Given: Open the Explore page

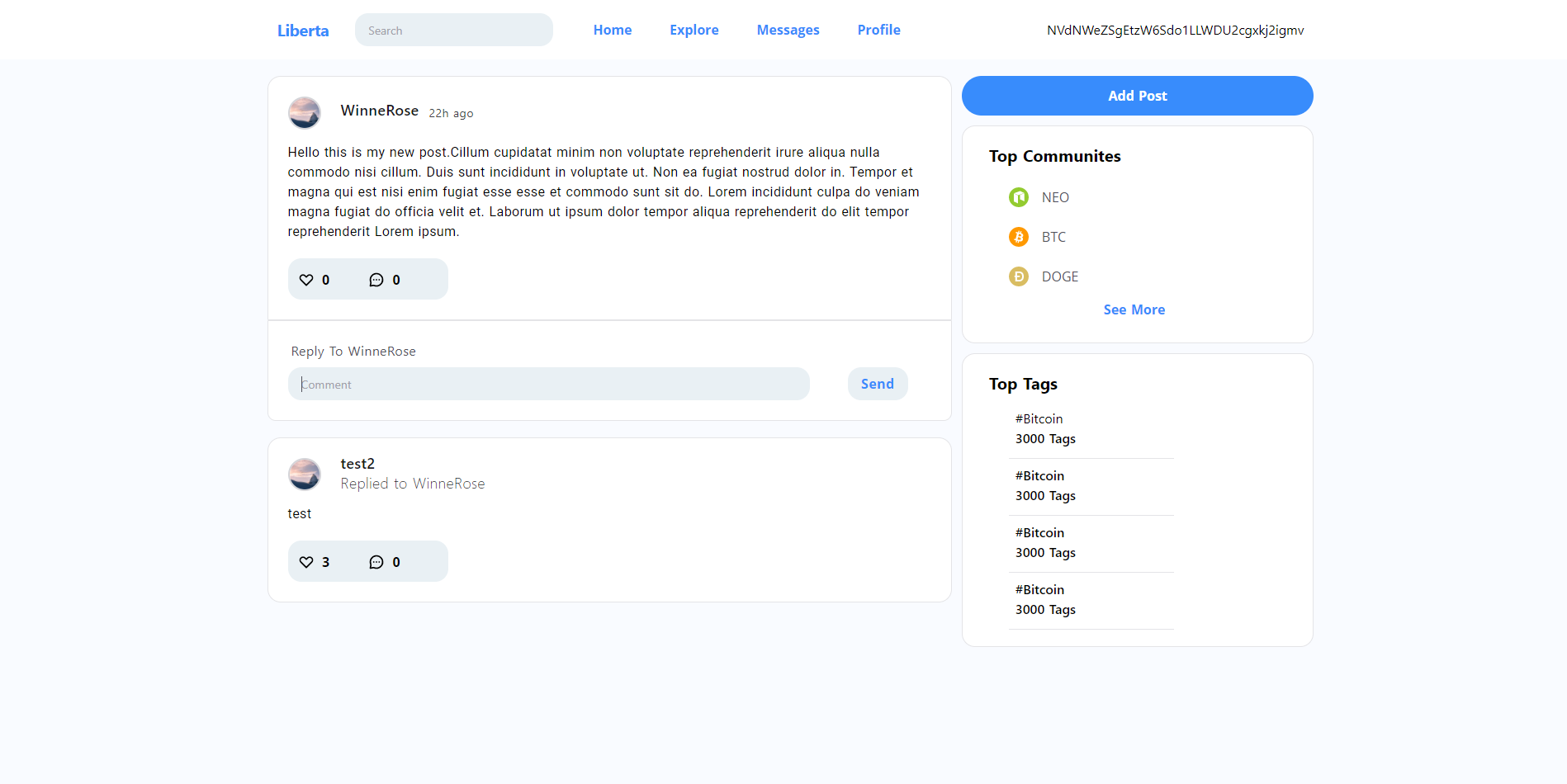Looking at the screenshot, I should click(694, 30).
